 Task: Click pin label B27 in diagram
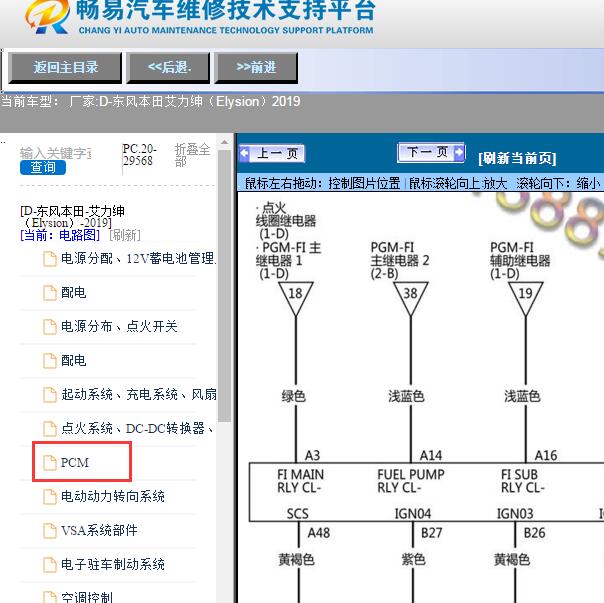(x=431, y=533)
